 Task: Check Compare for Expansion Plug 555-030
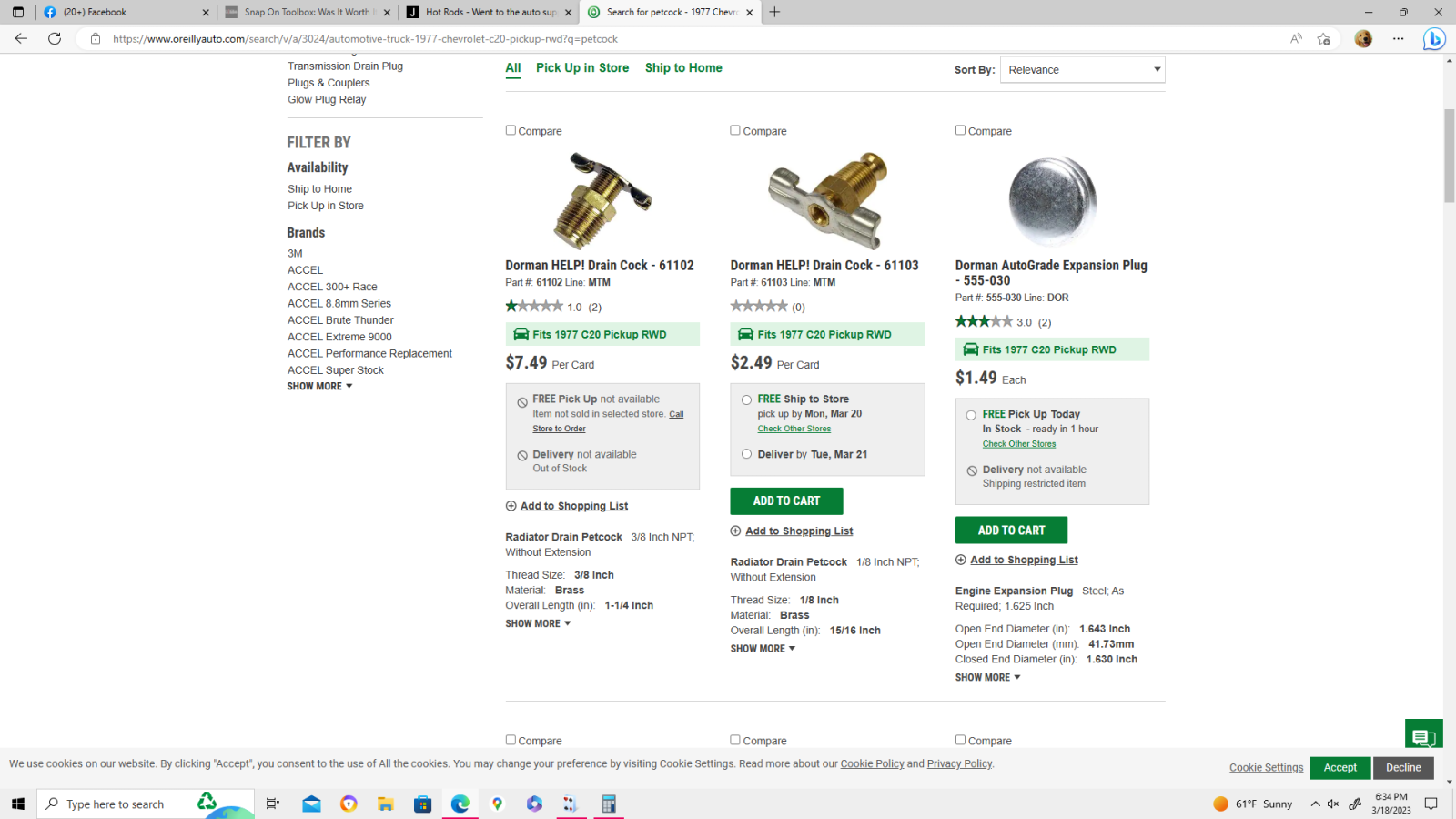pos(960,130)
